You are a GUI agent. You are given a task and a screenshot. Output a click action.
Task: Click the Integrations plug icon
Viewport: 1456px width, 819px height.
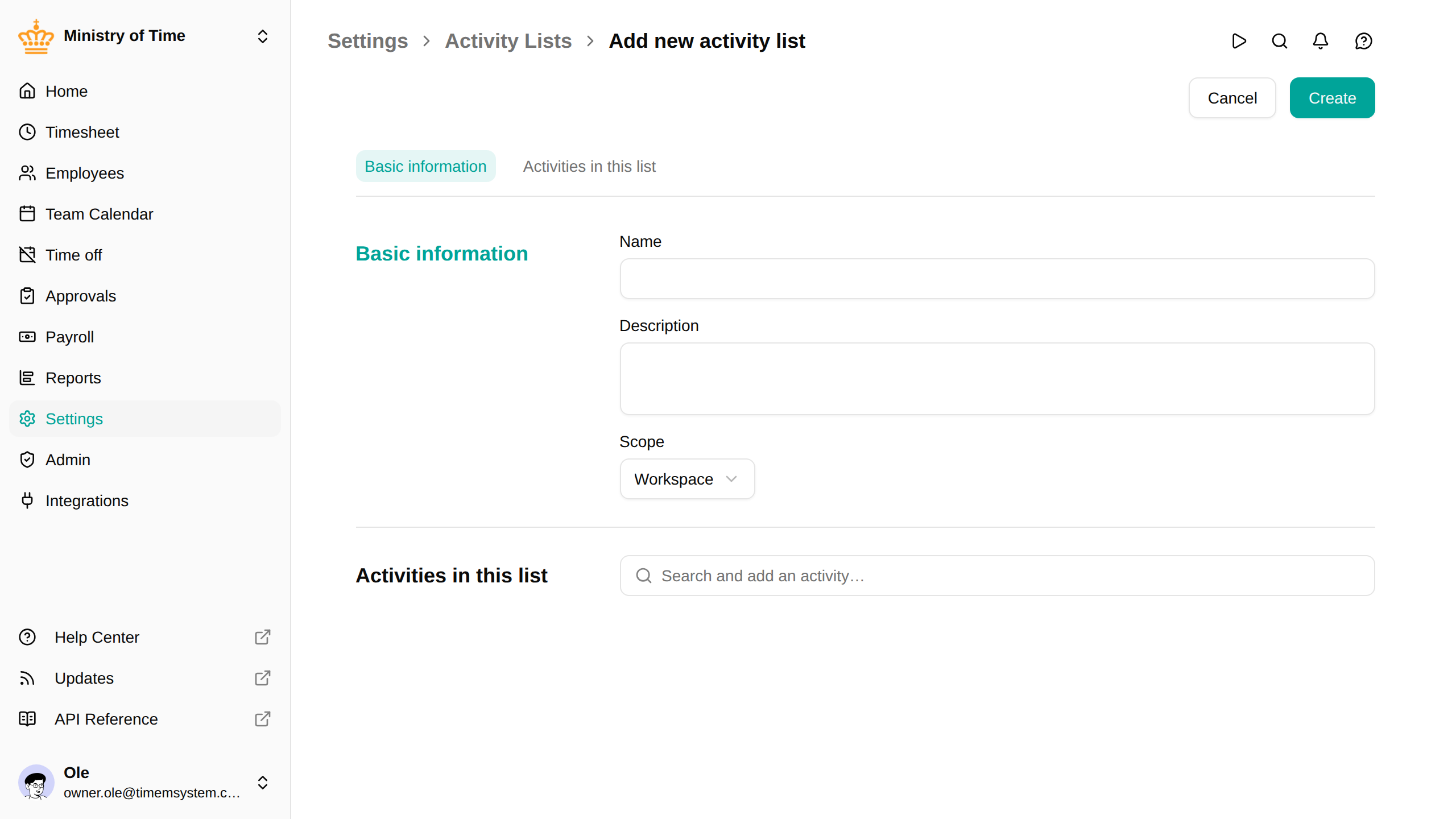click(27, 500)
